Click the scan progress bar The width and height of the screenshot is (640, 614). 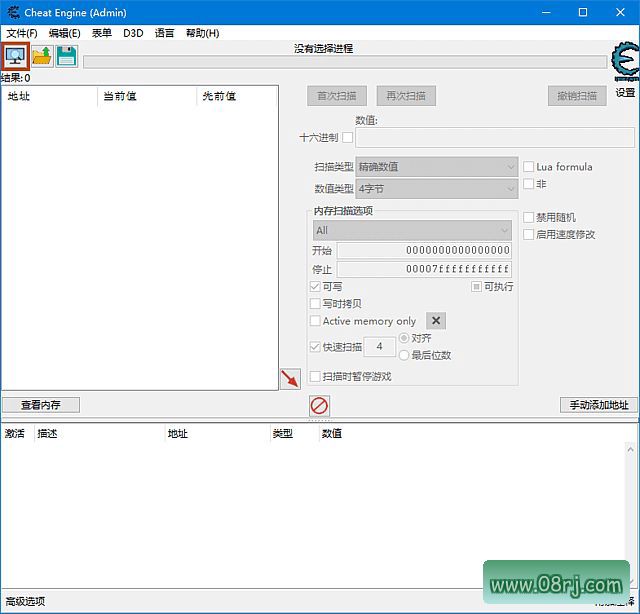tap(345, 62)
